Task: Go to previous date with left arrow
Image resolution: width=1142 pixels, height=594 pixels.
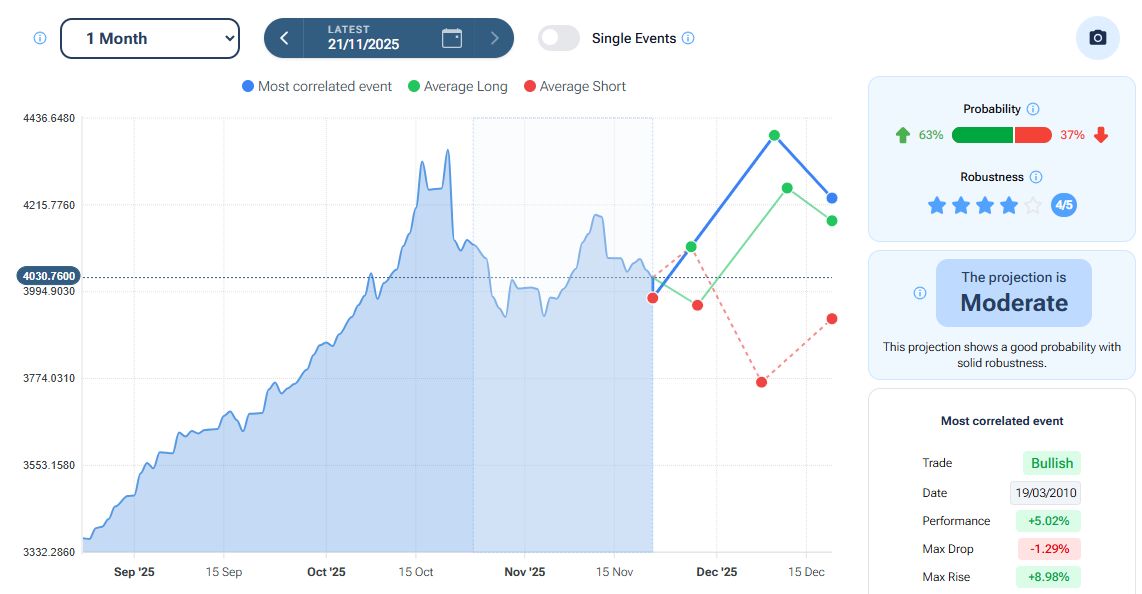Action: click(x=285, y=38)
